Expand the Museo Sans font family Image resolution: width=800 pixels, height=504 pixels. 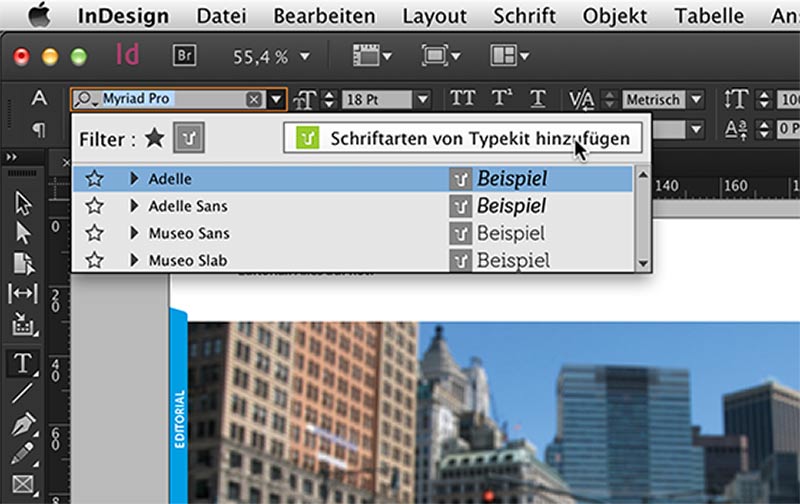pyautogui.click(x=134, y=233)
